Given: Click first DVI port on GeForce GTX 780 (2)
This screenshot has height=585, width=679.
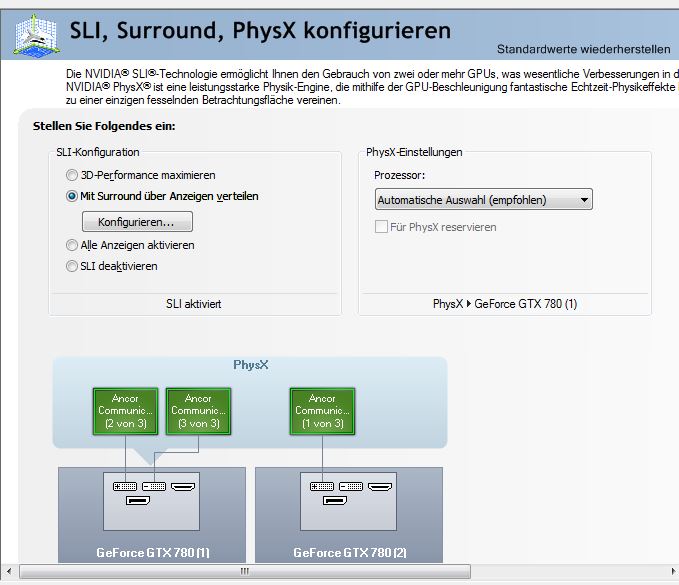Looking at the screenshot, I should pos(322,487).
